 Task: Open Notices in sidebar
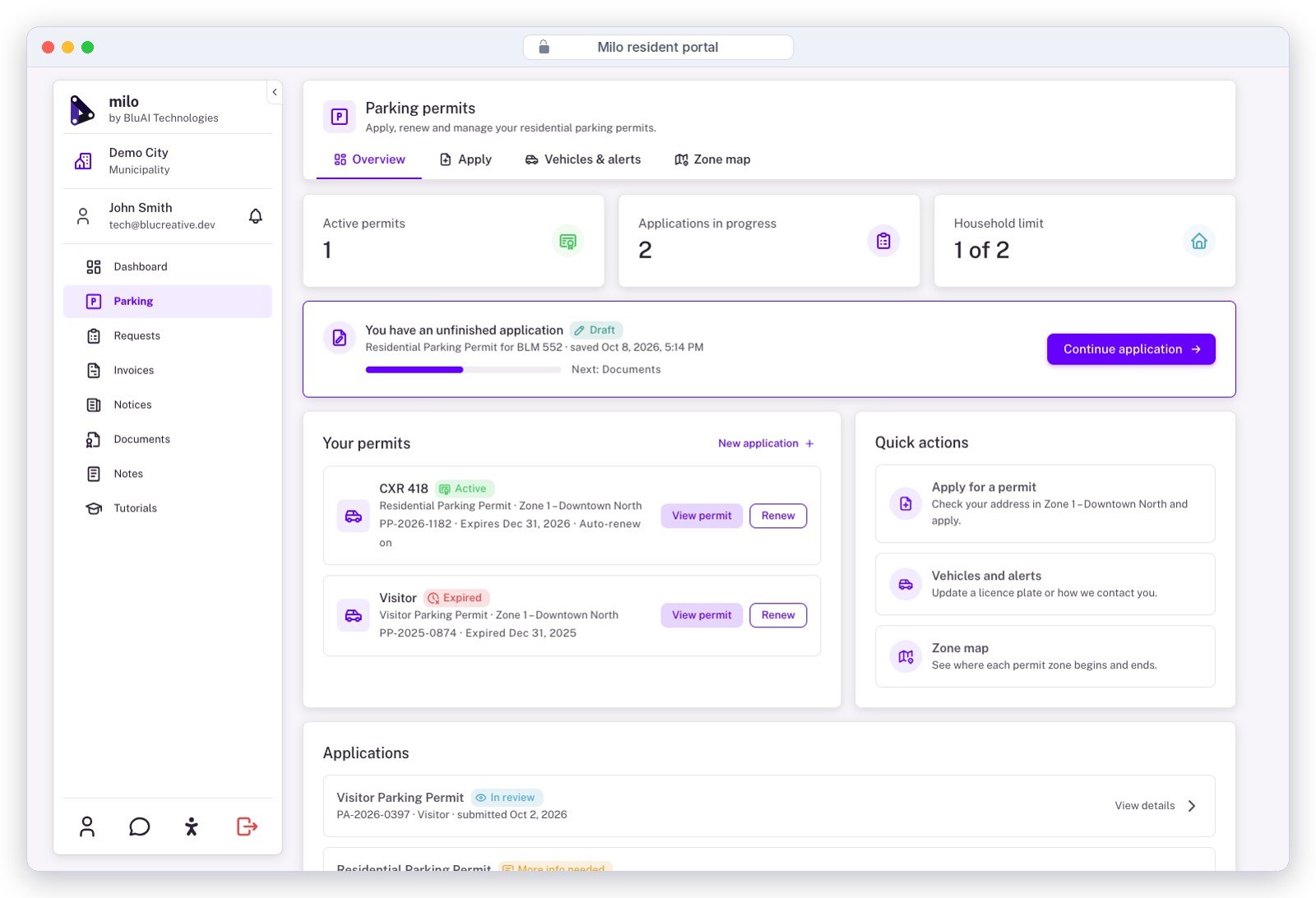click(168, 405)
